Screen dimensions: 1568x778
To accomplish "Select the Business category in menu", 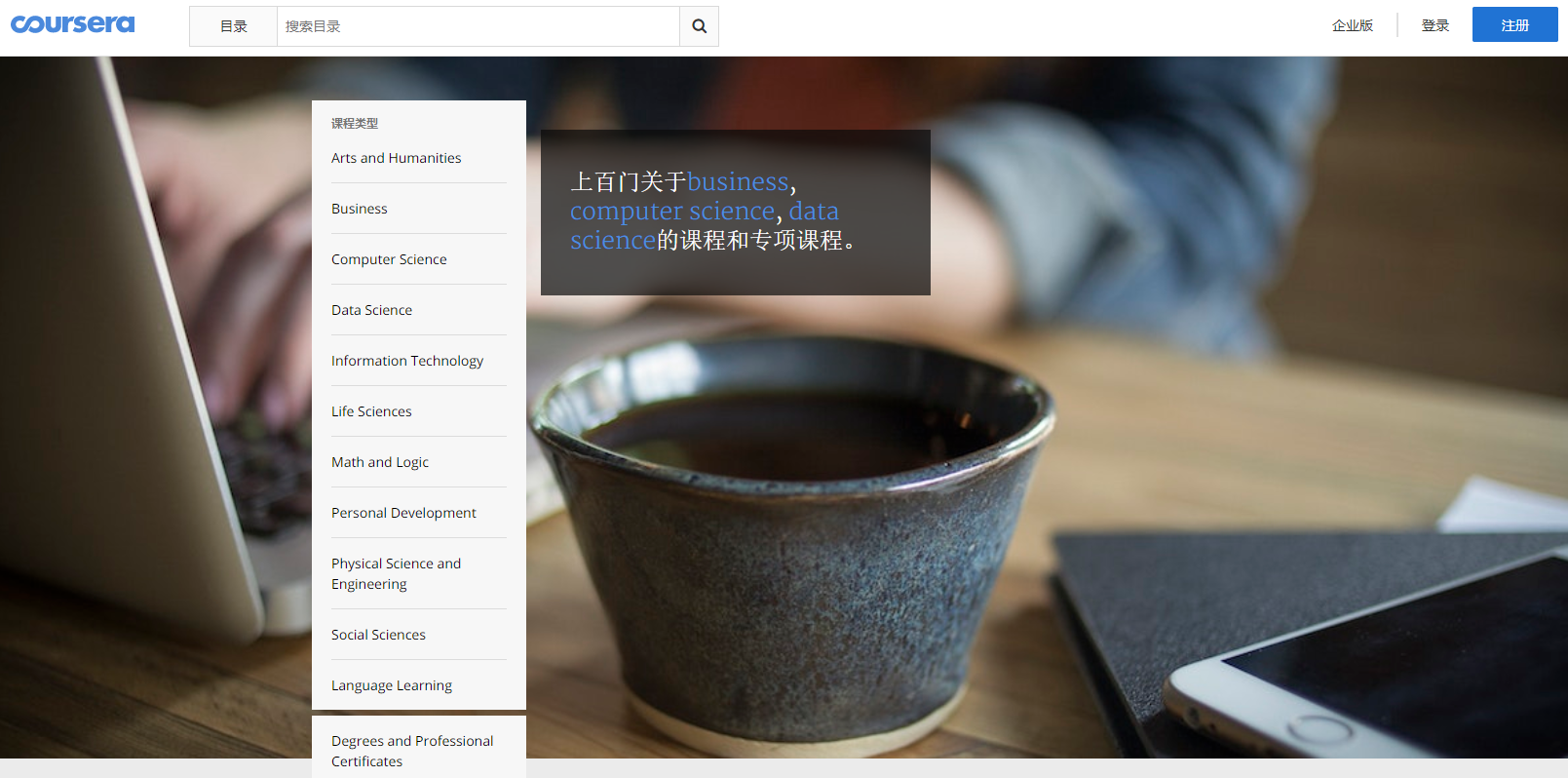I will click(x=360, y=209).
